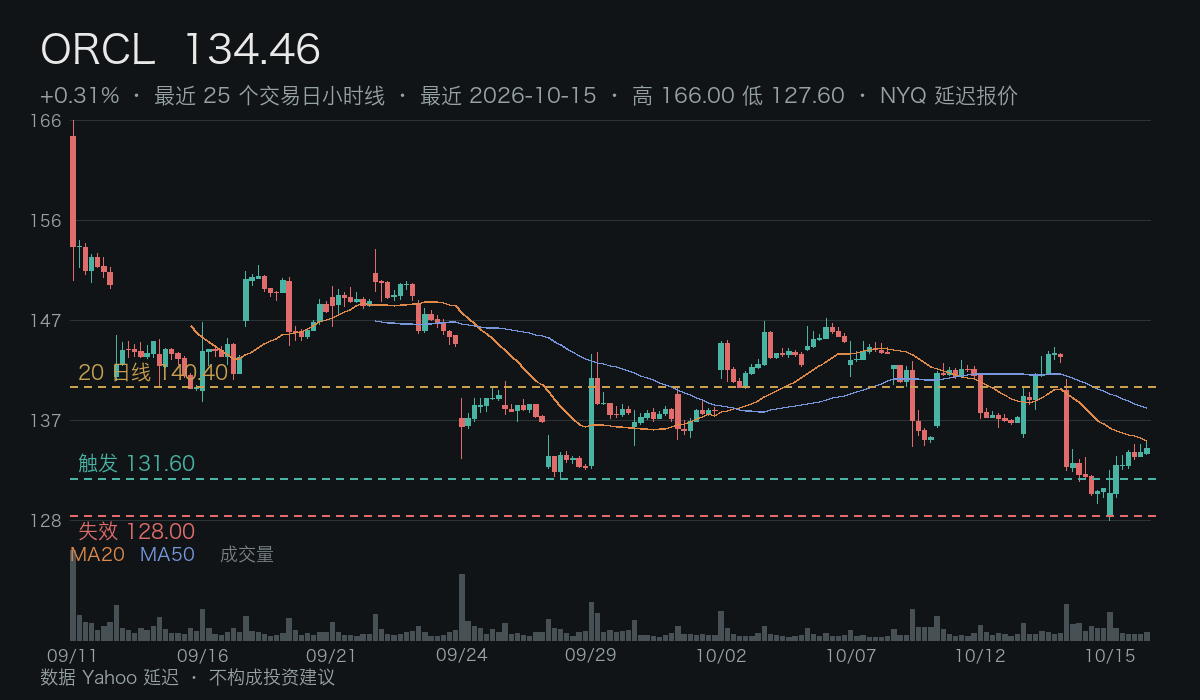This screenshot has width=1200, height=700.
Task: Click the ORCL ticker symbol title
Action: [x=98, y=49]
